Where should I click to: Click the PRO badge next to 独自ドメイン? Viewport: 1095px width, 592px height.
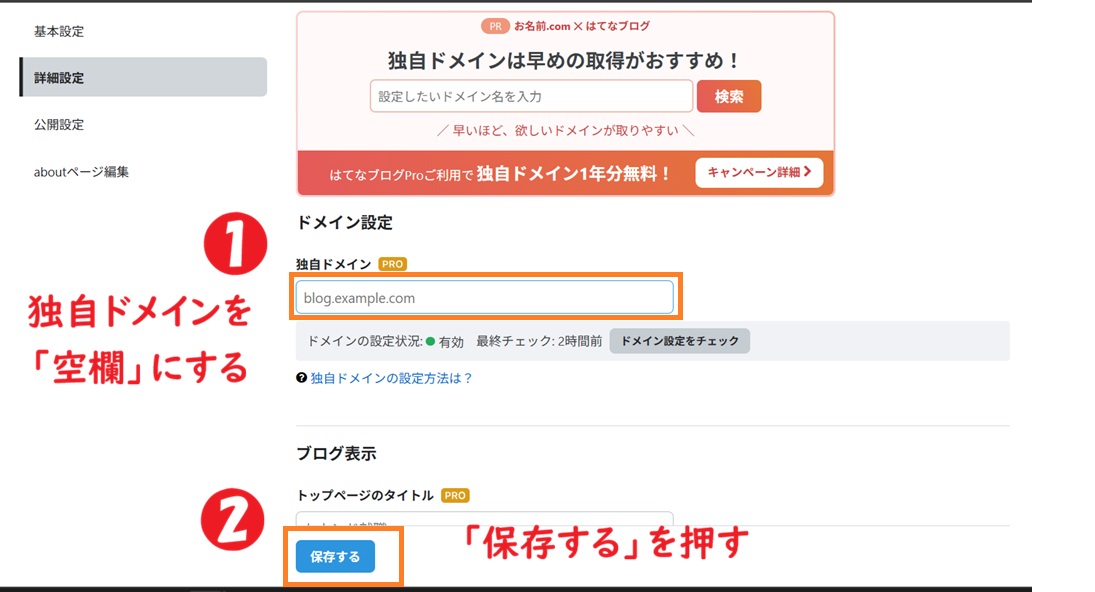[x=392, y=264]
